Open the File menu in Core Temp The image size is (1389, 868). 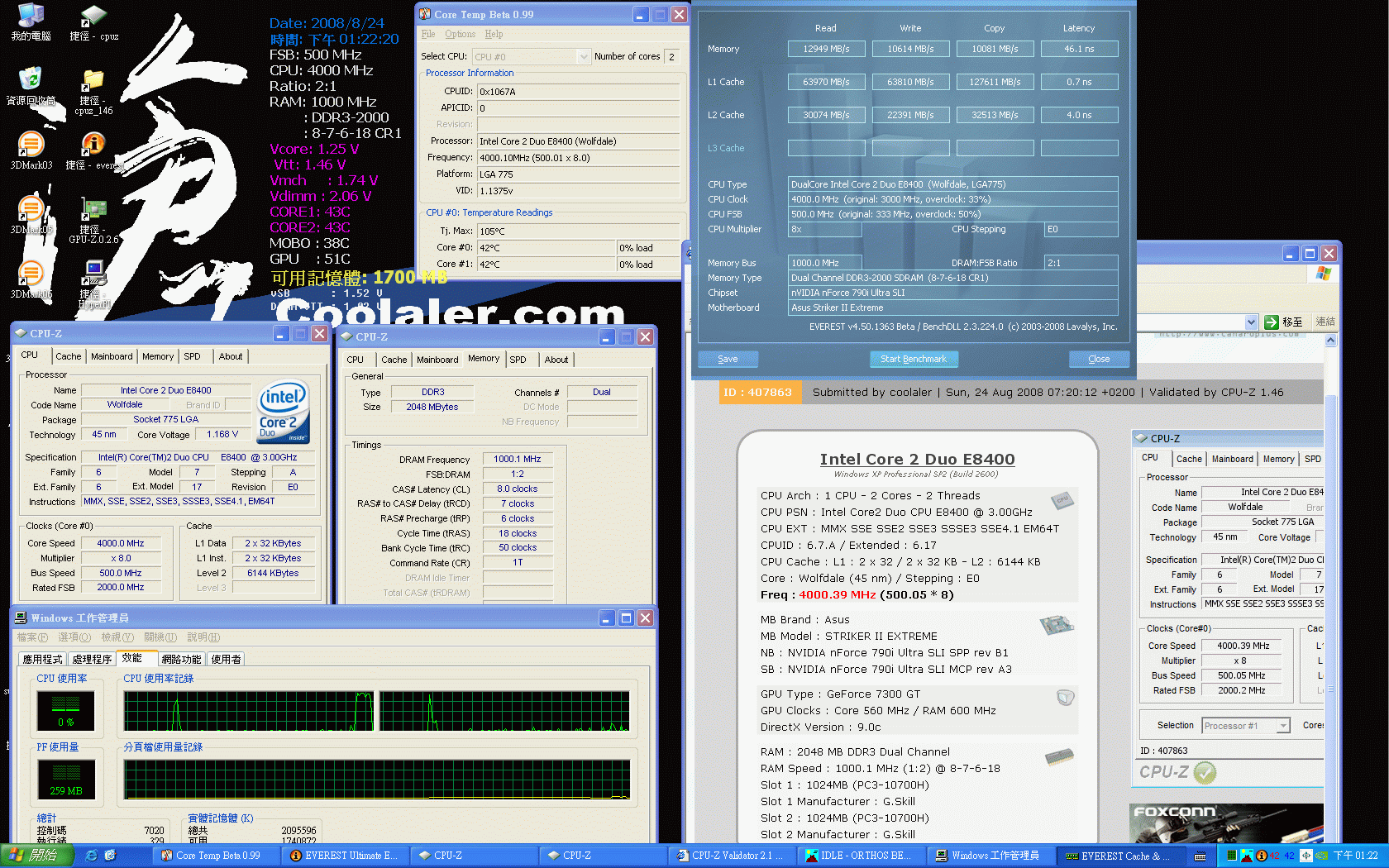pos(428,34)
